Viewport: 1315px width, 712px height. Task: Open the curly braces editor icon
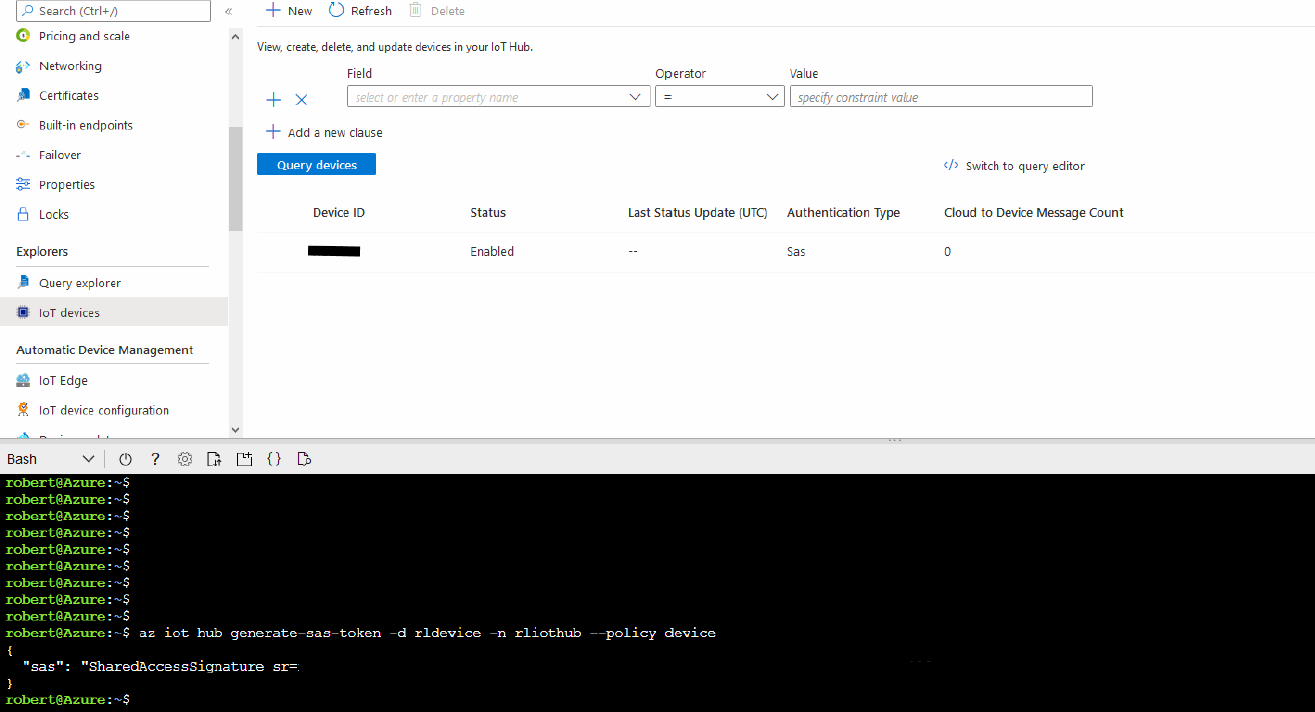tap(274, 459)
